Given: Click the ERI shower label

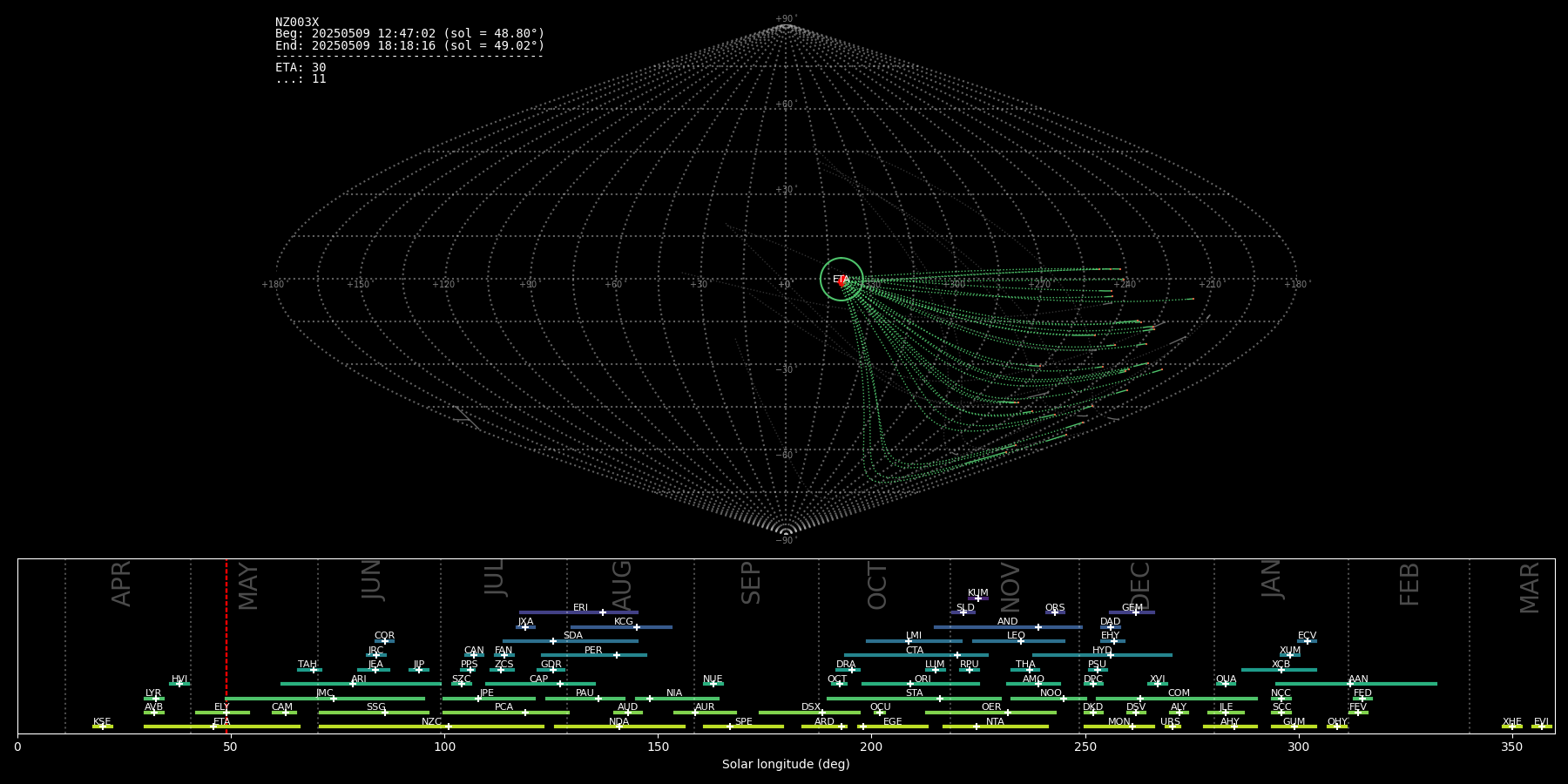Looking at the screenshot, I should pos(581,607).
